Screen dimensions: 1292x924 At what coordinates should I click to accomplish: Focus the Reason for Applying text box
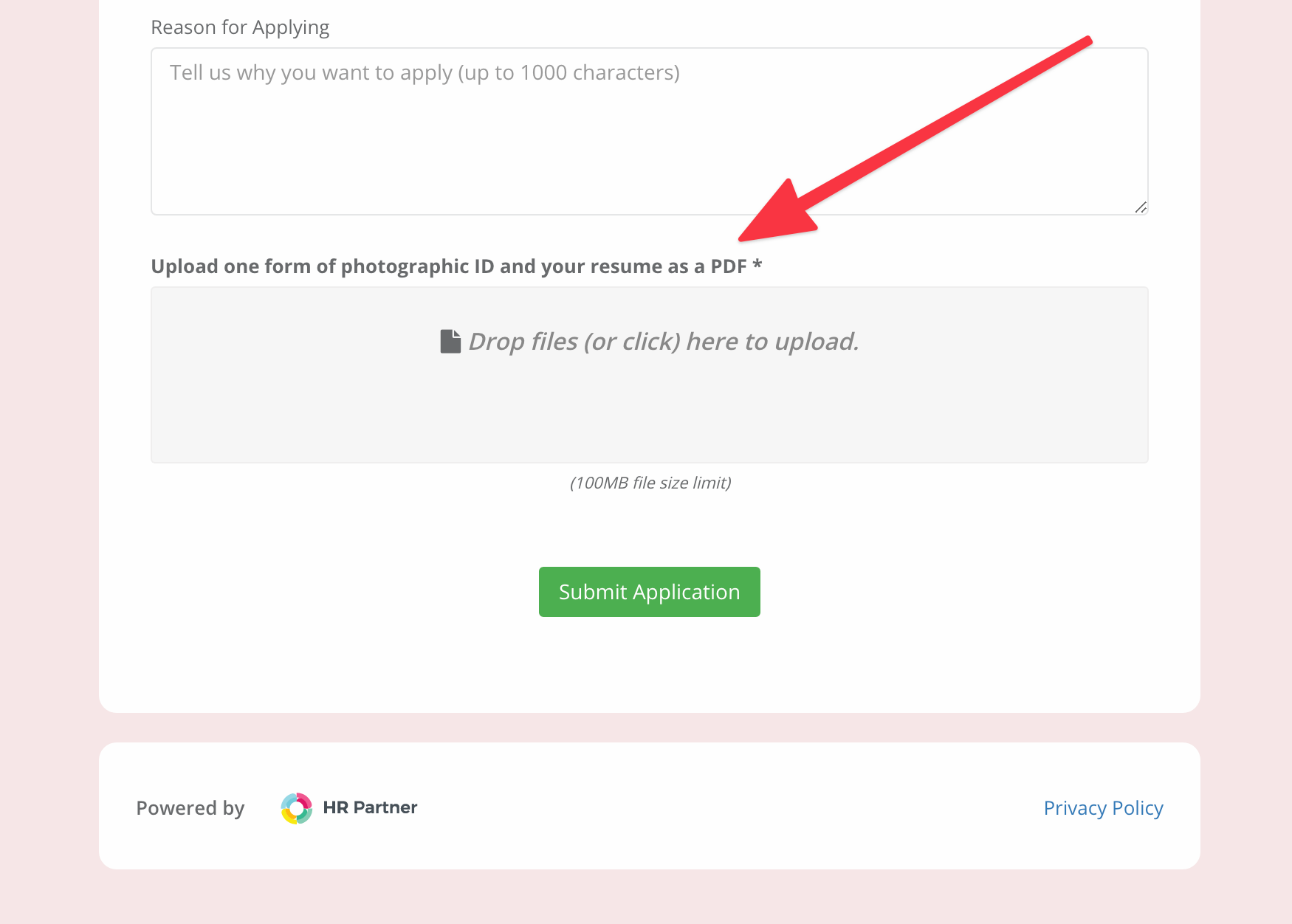pos(650,131)
